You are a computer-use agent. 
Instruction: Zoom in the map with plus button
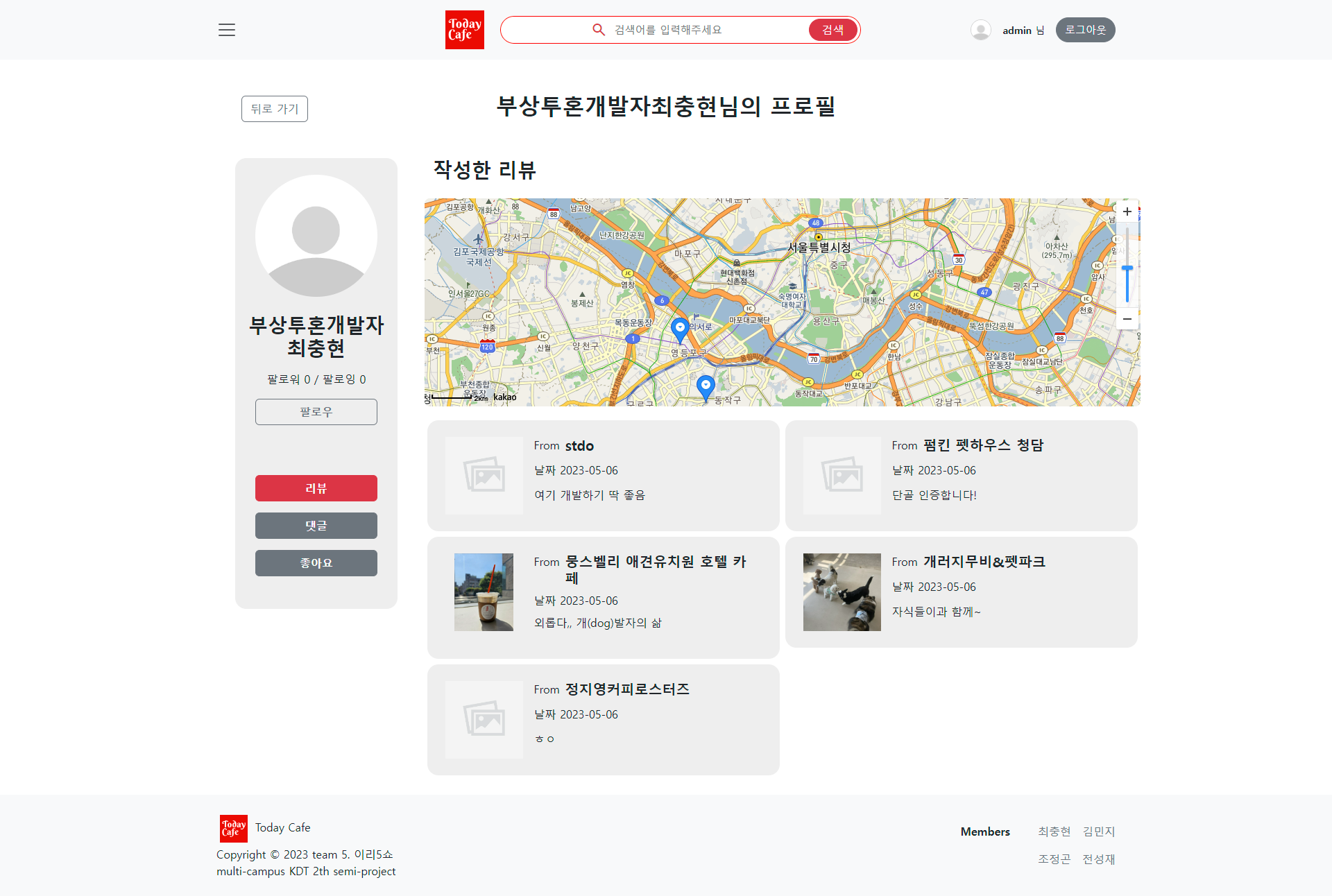click(1127, 212)
